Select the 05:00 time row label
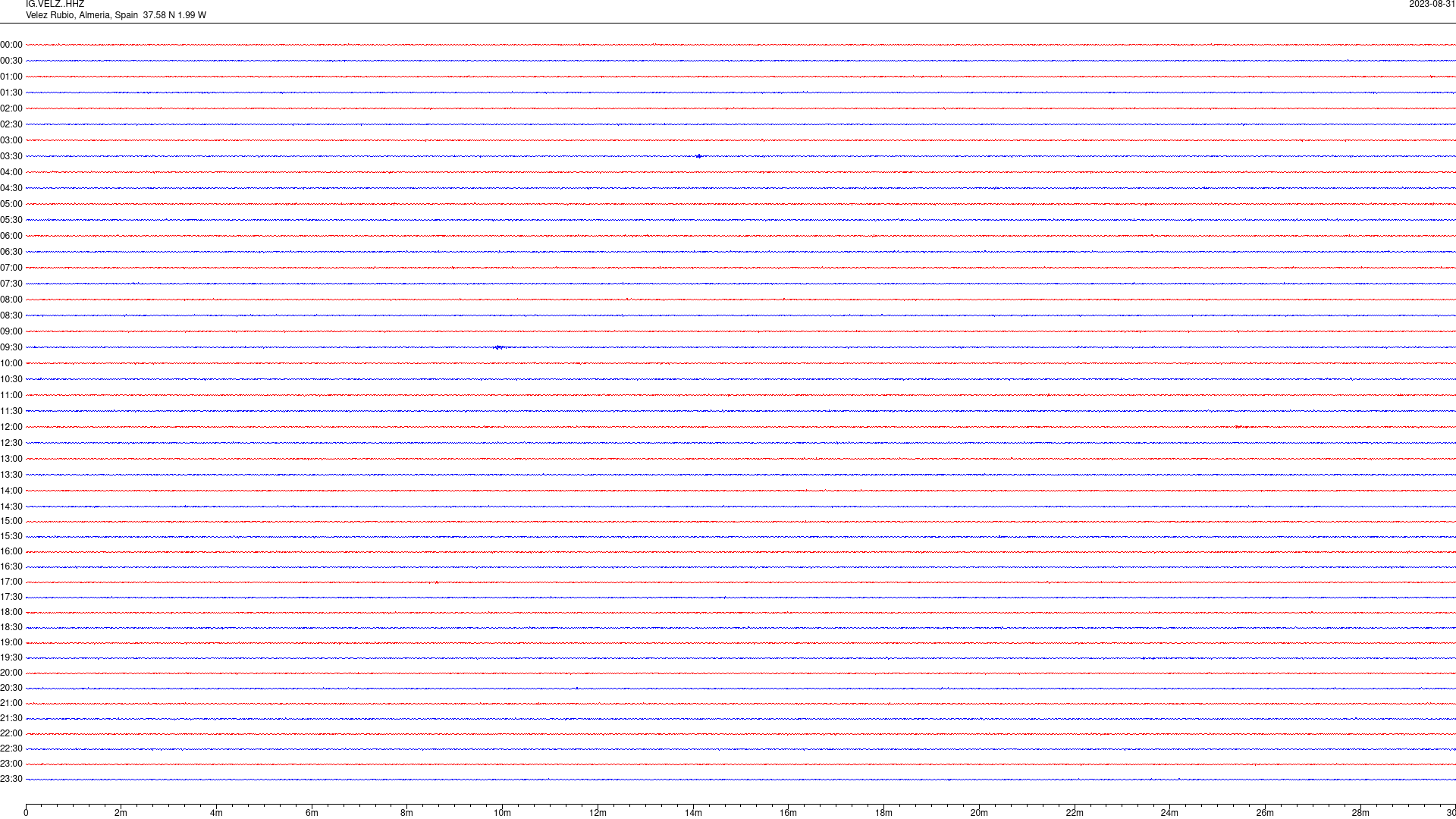This screenshot has width=1456, height=819. tap(11, 204)
